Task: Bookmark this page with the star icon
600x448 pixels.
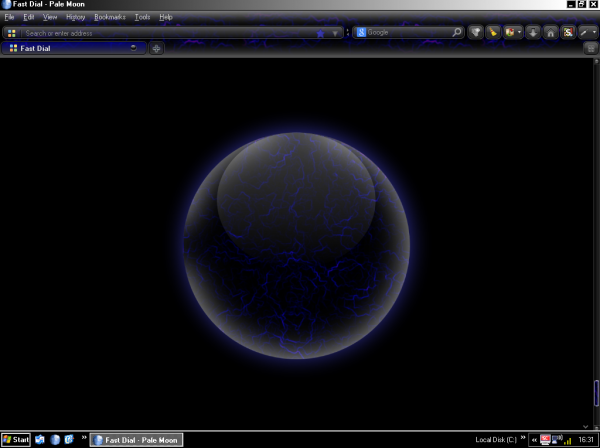Action: coord(320,33)
